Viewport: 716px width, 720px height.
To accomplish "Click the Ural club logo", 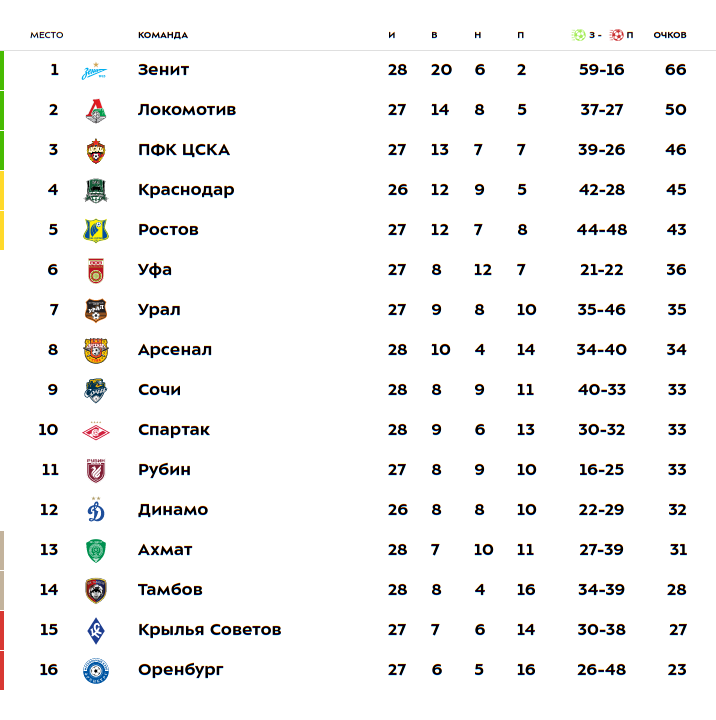I will click(96, 310).
